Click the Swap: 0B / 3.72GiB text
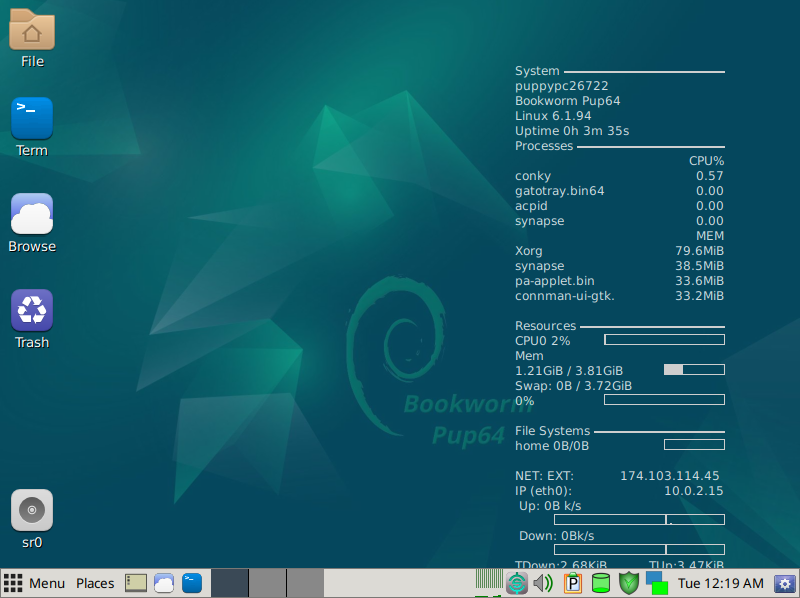Viewport: 800px width, 598px height. [x=573, y=386]
